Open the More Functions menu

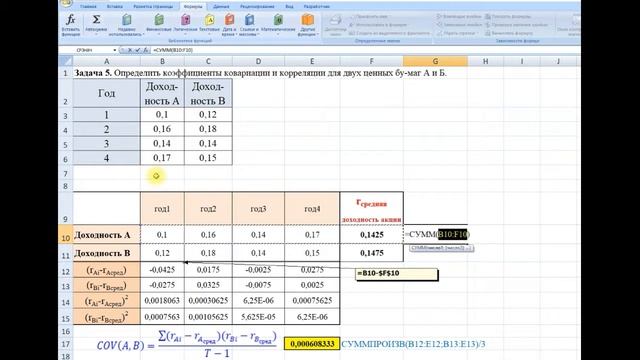307,24
